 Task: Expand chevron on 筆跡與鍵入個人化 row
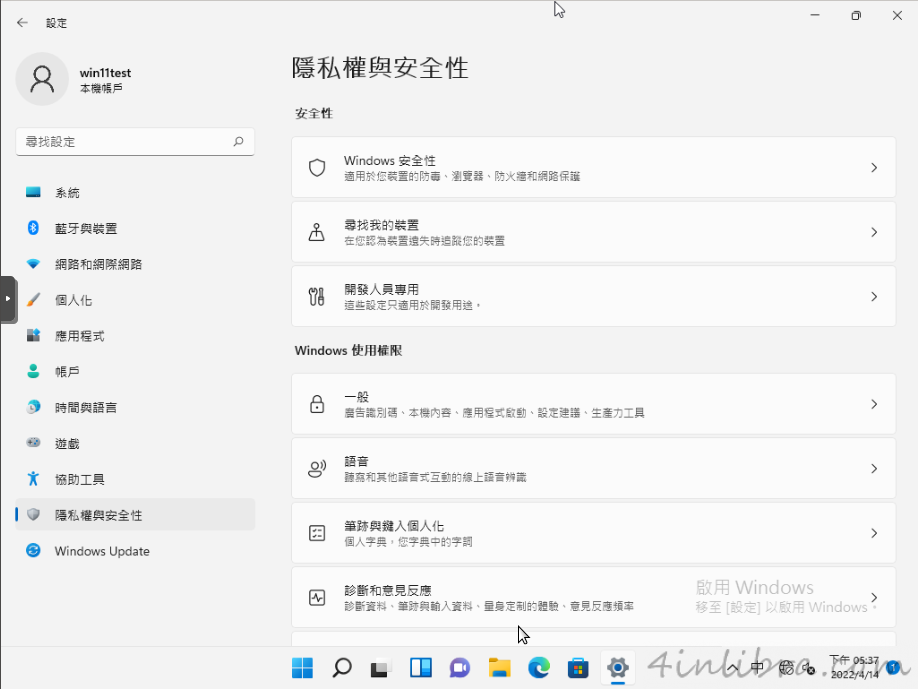pos(874,533)
